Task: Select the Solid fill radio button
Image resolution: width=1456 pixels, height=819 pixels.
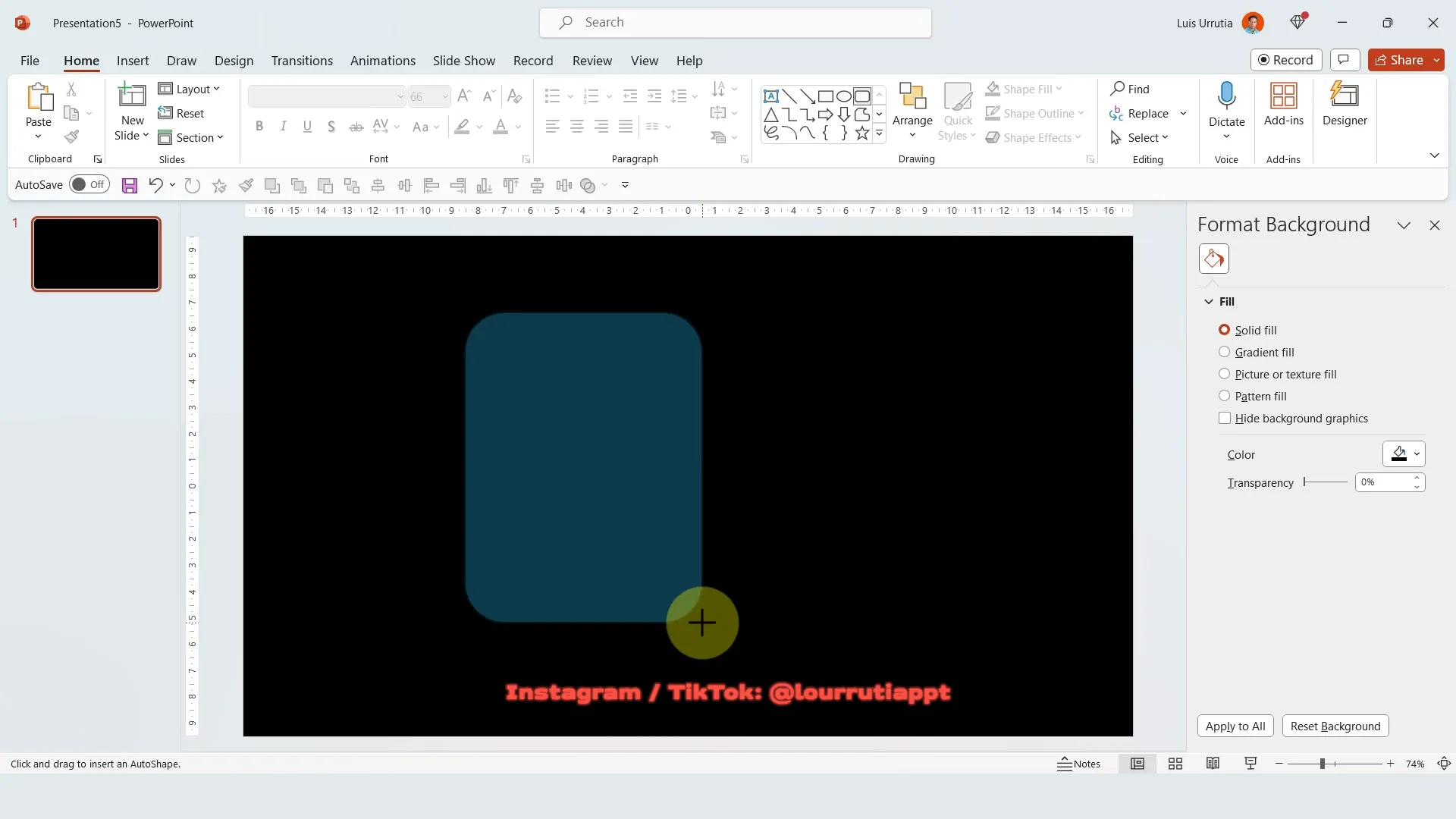Action: pos(1224,330)
